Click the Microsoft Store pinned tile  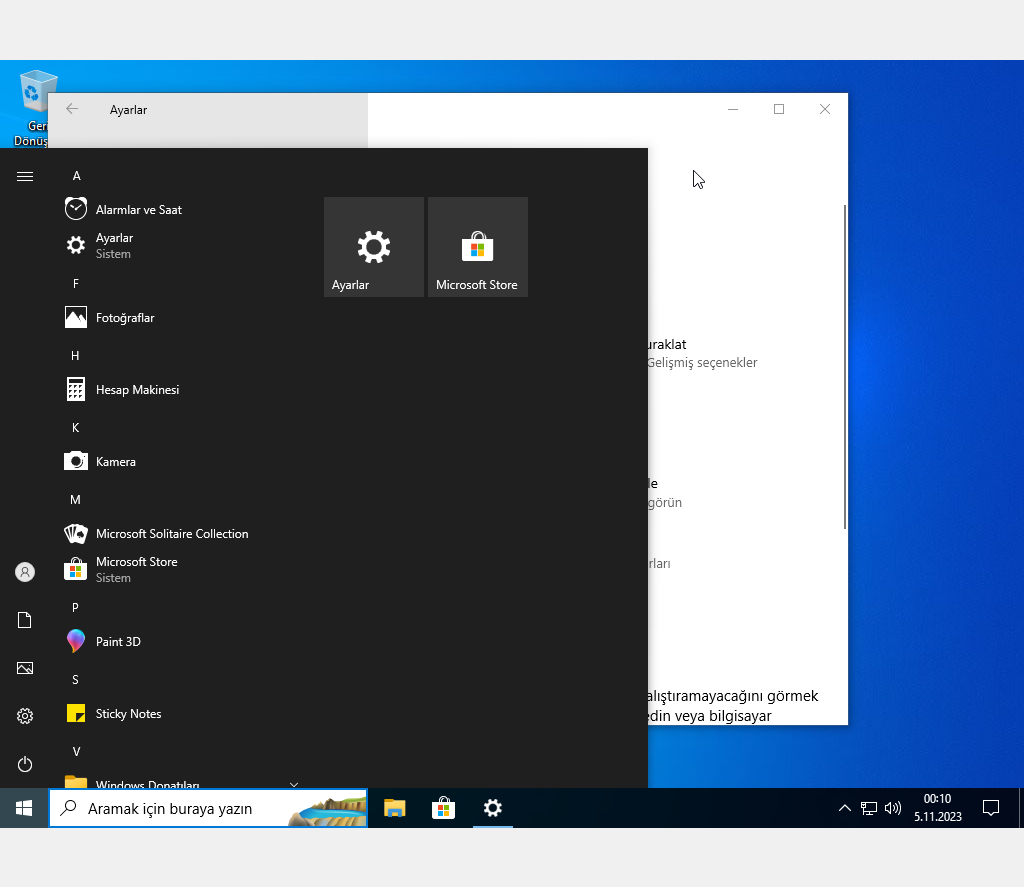[477, 247]
